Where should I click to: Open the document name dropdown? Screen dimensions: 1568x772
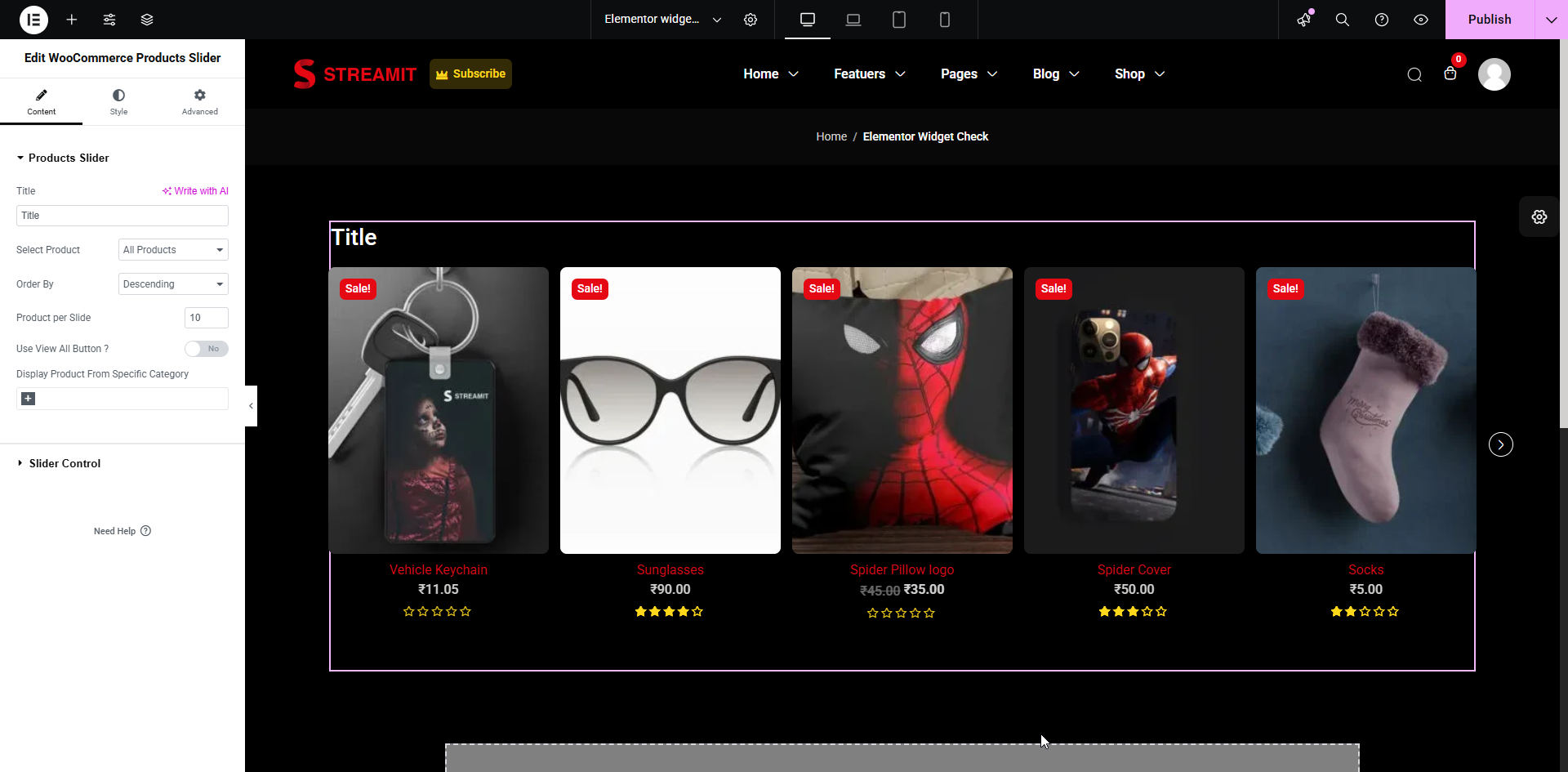(663, 20)
